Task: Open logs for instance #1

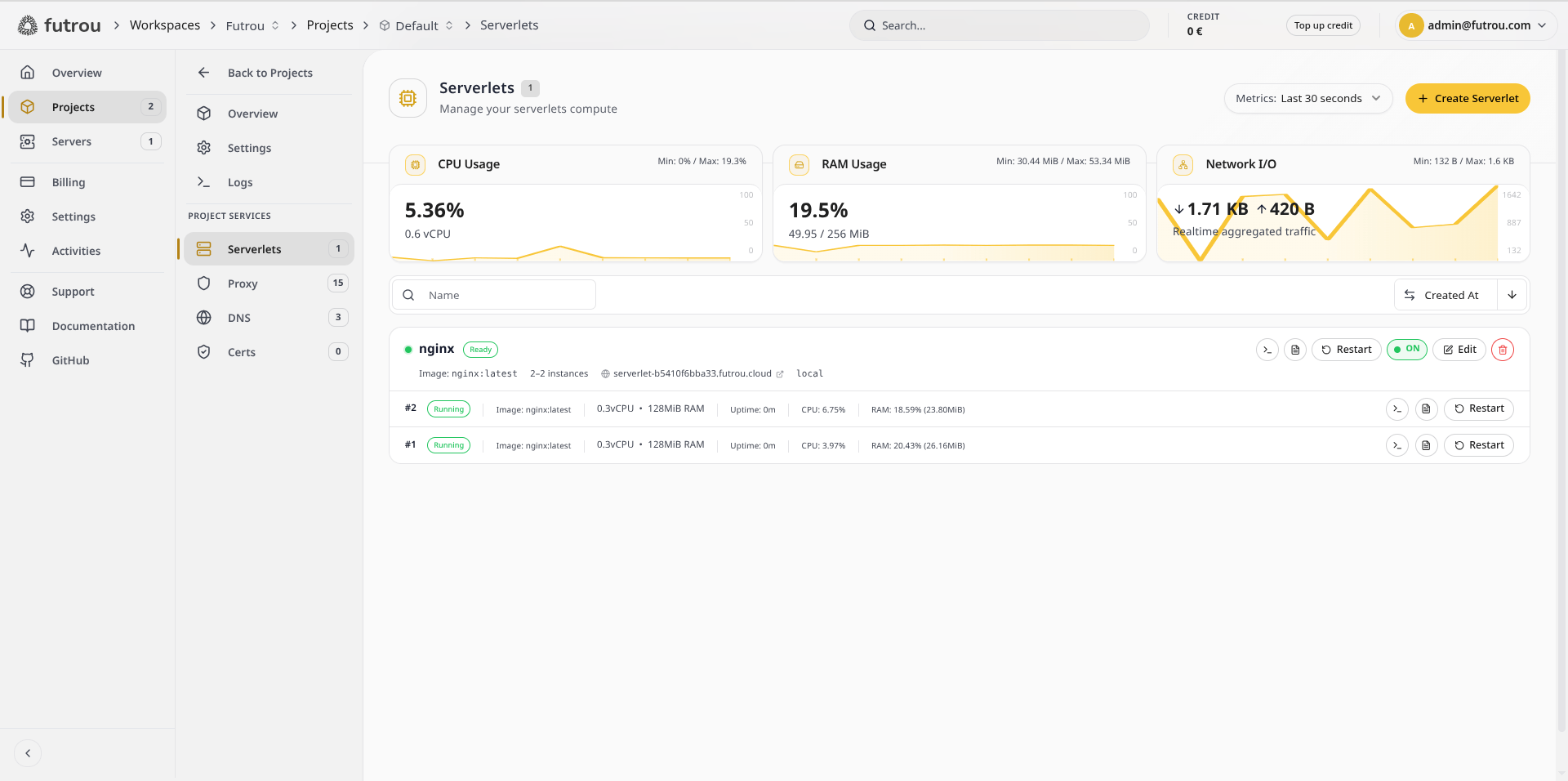Action: coord(1427,445)
